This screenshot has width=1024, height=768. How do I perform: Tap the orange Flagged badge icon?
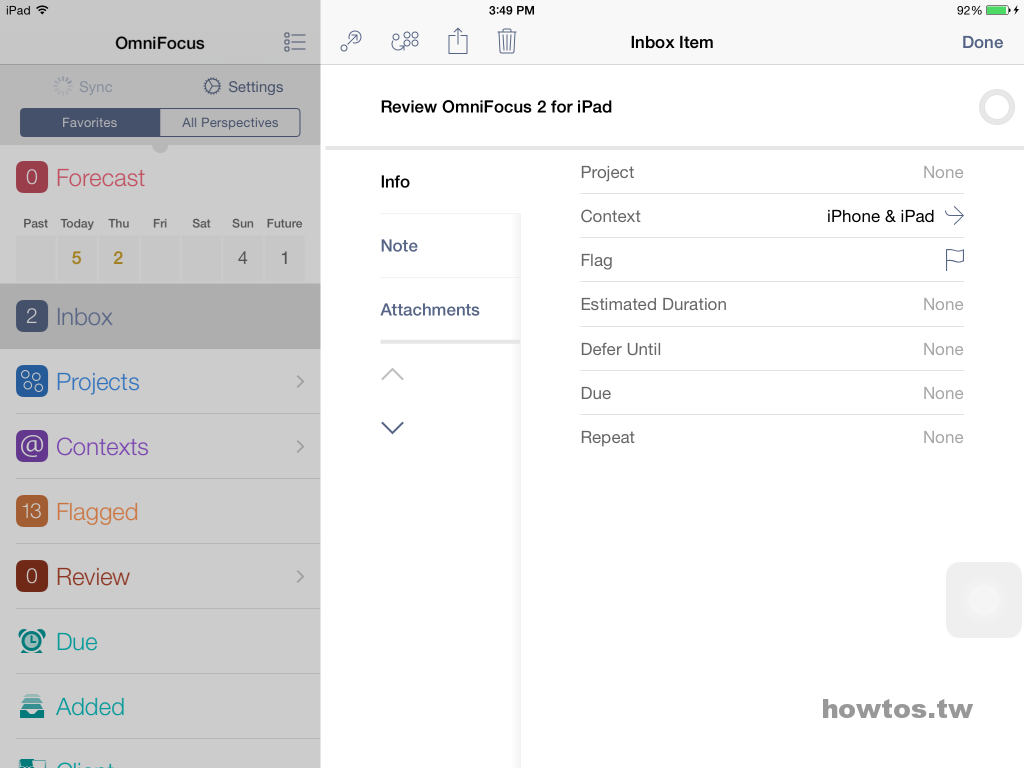tap(32, 511)
